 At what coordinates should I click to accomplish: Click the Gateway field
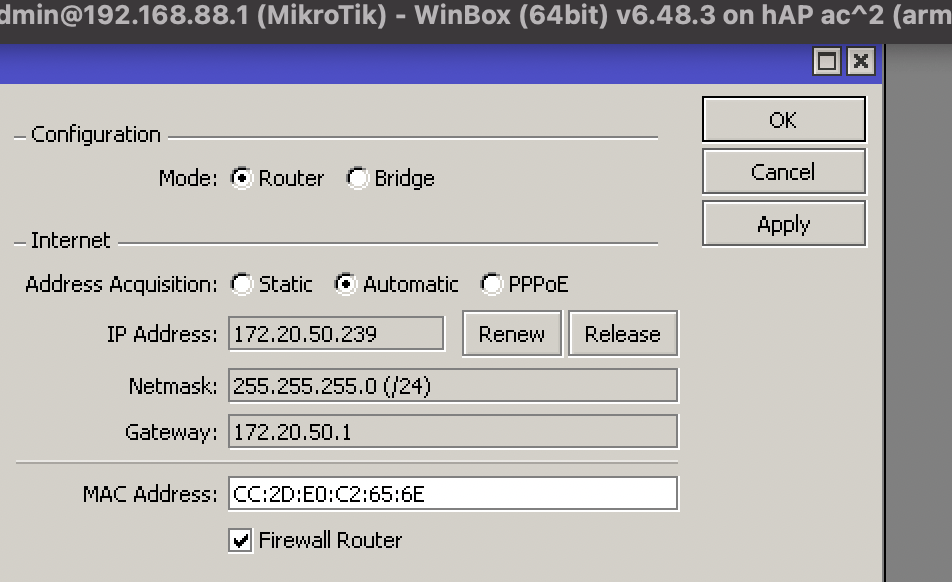pyautogui.click(x=453, y=432)
